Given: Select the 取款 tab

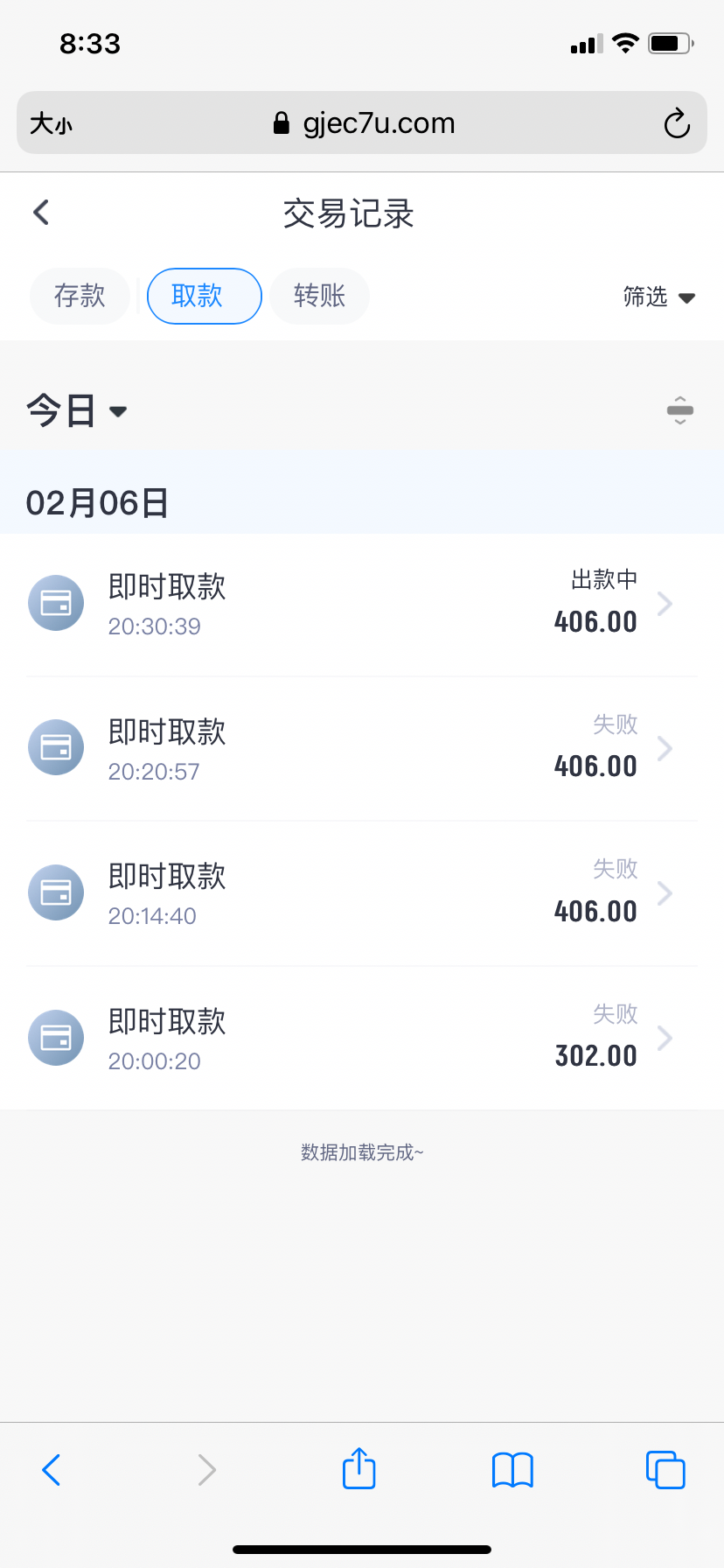Looking at the screenshot, I should point(204,296).
